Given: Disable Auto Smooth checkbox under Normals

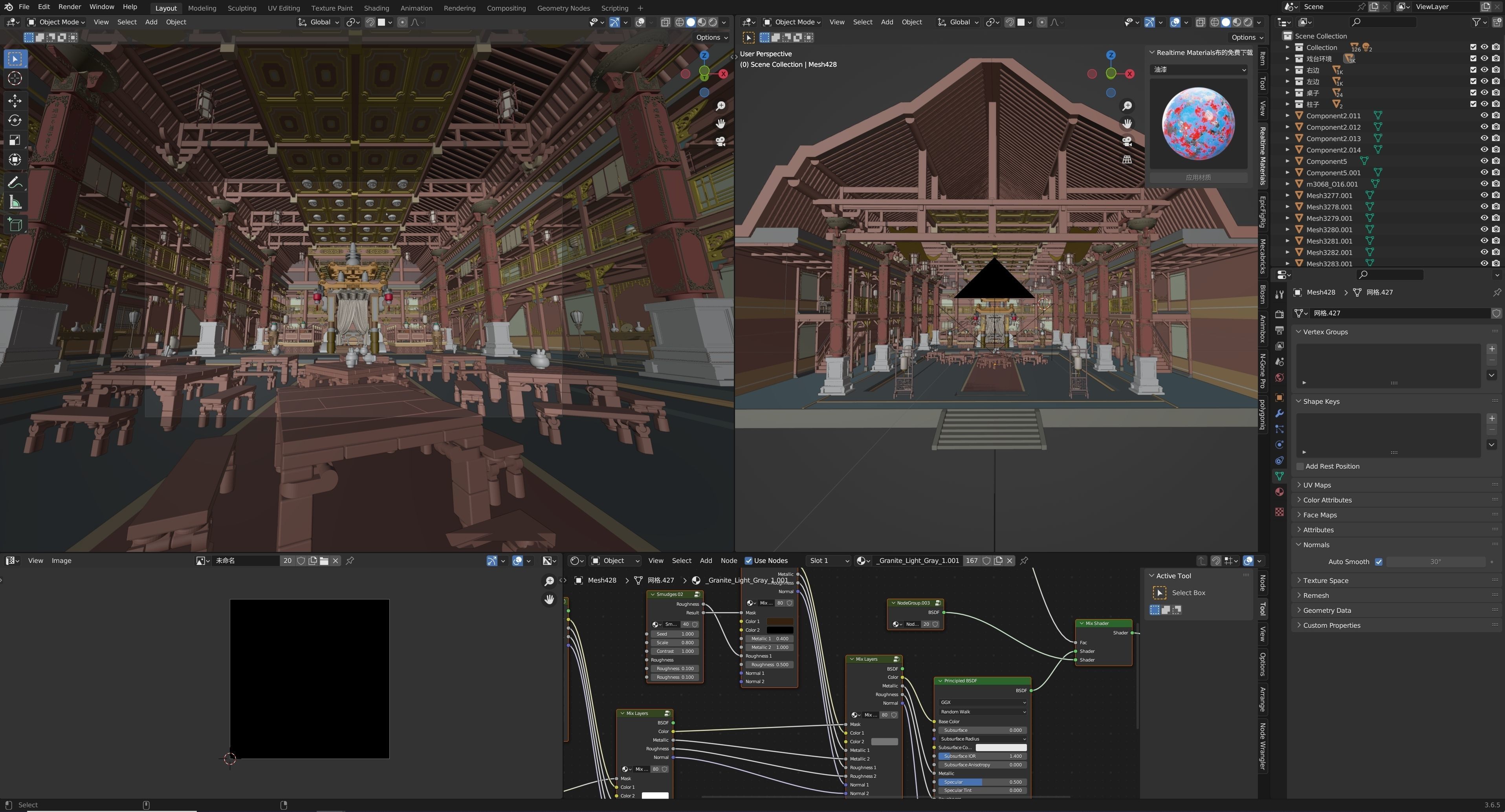Looking at the screenshot, I should 1379,562.
